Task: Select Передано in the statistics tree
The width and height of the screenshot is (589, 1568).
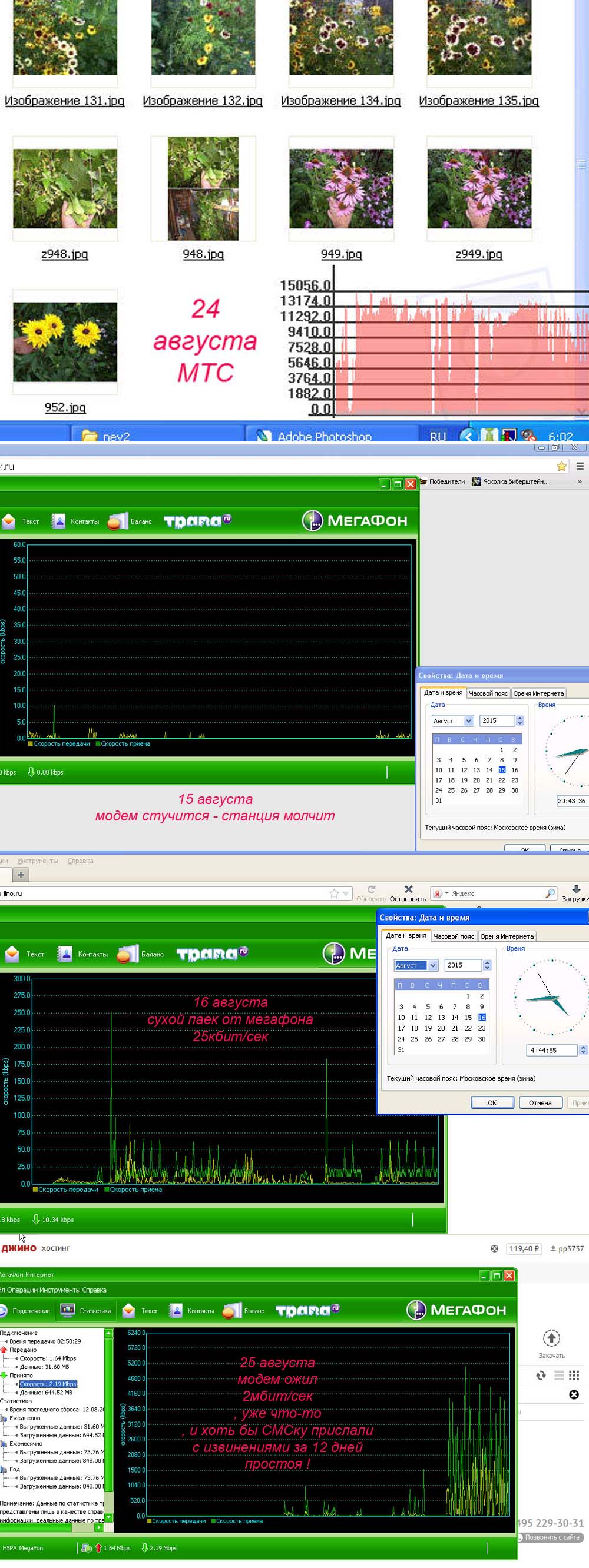Action: point(23,1350)
